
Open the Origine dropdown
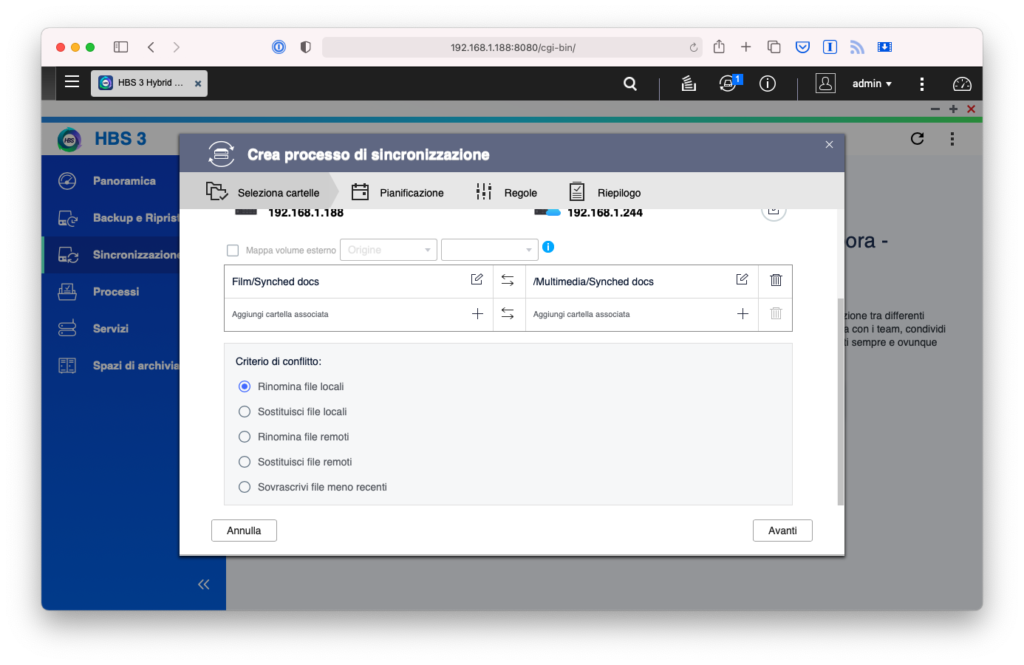tap(389, 250)
